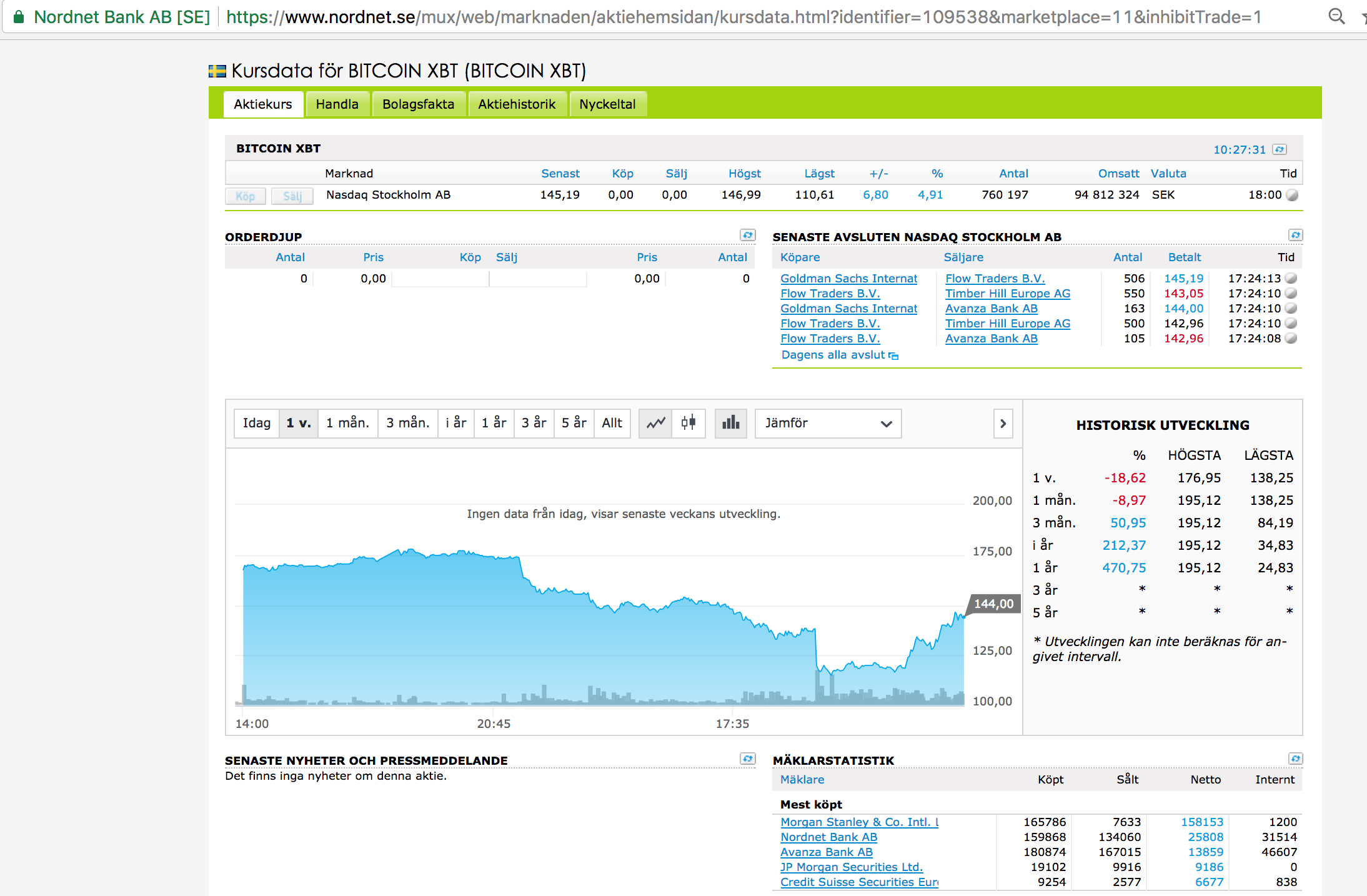Click the green padlock security icon
The width and height of the screenshot is (1367, 896).
coord(19,17)
